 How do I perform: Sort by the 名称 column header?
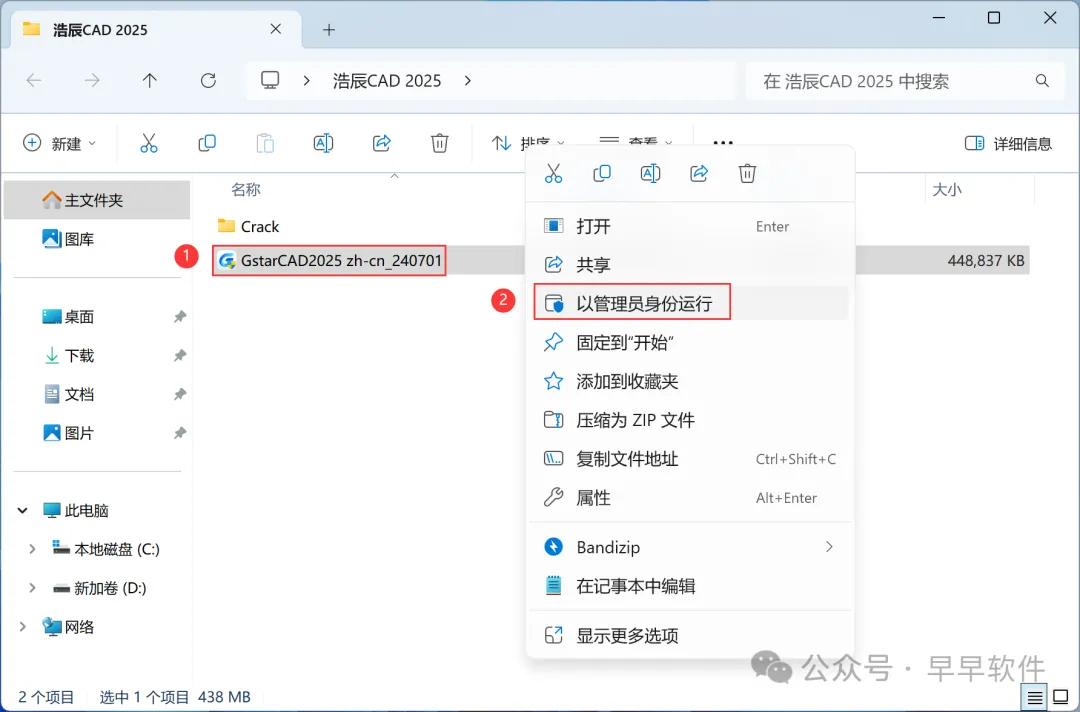tap(246, 189)
